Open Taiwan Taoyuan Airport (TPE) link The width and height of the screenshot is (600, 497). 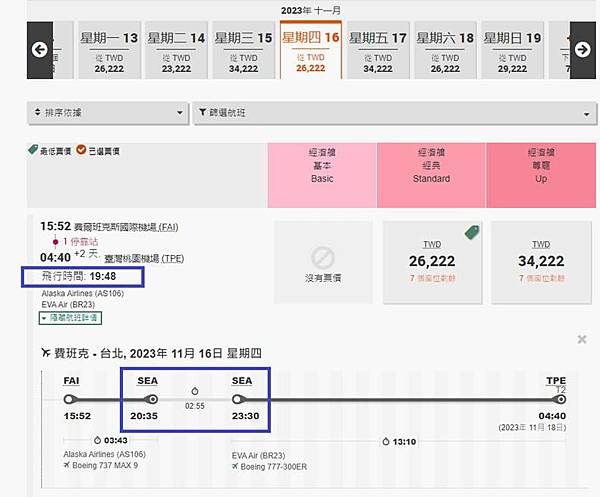pos(144,259)
